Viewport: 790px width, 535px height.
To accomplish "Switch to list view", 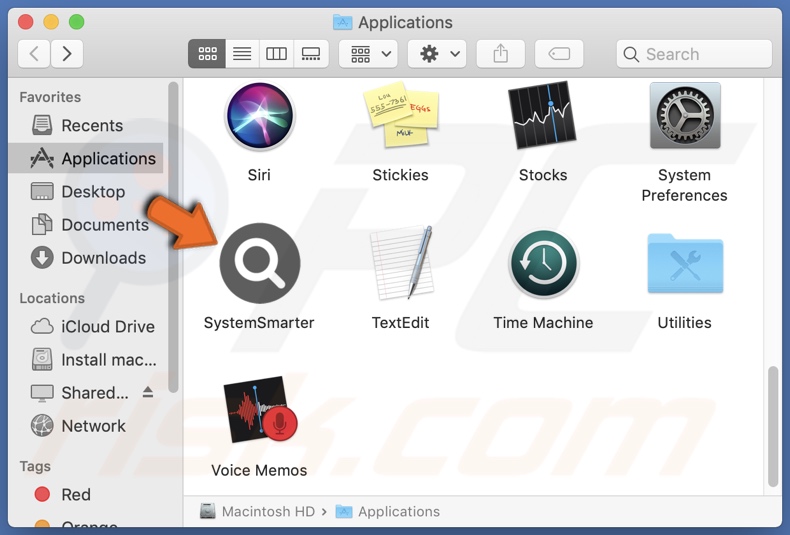I will 242,53.
